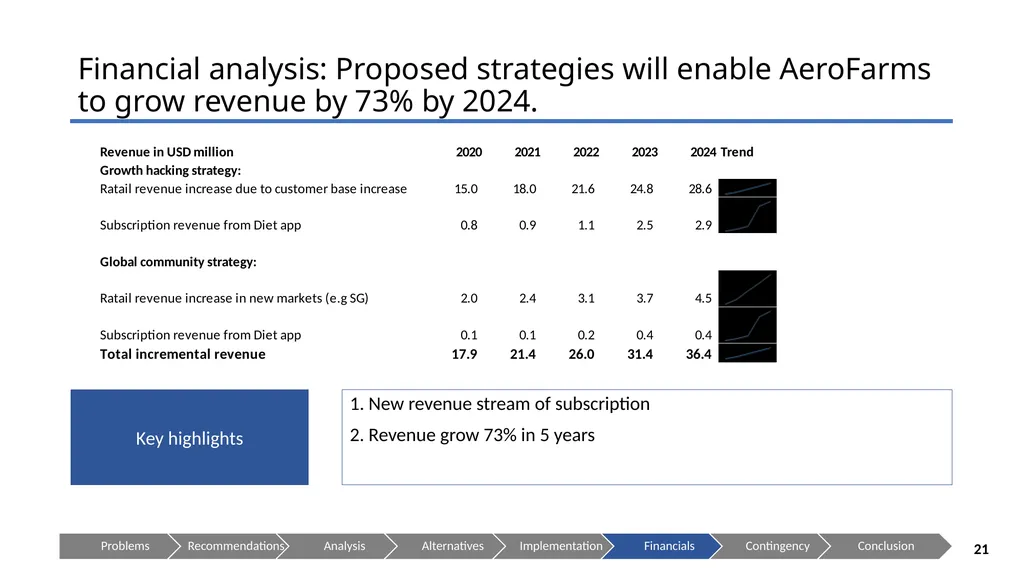
Task: Click the 'Total incremental revenue' label
Action: 183,354
